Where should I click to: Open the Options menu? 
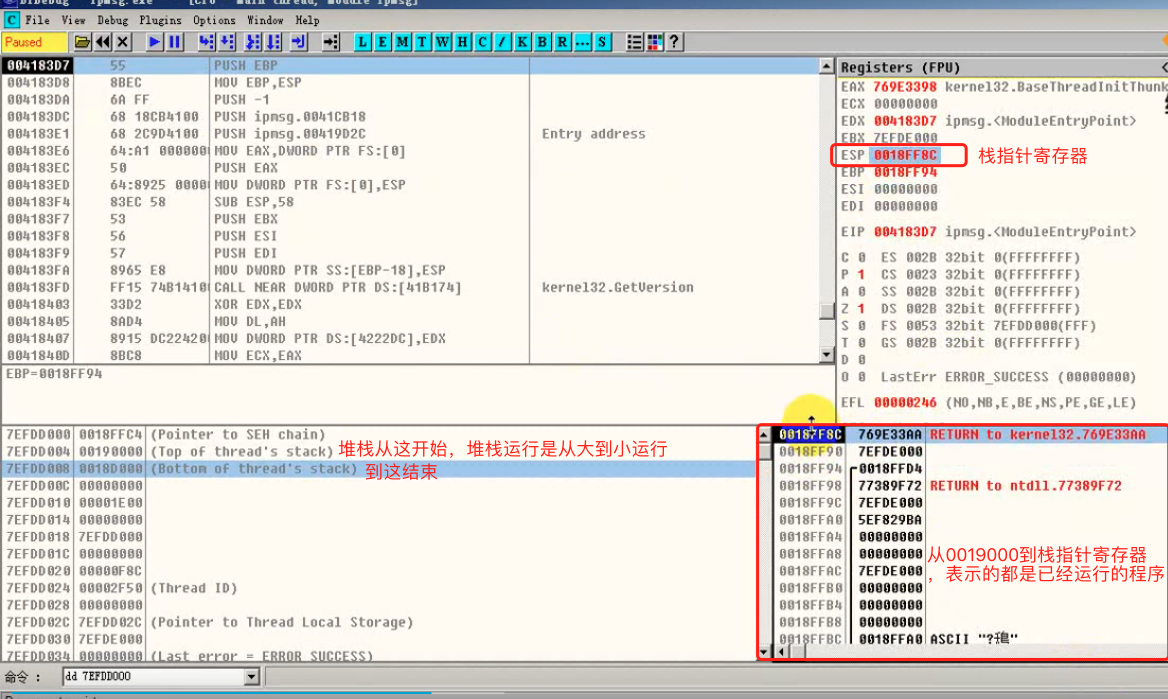pos(214,20)
